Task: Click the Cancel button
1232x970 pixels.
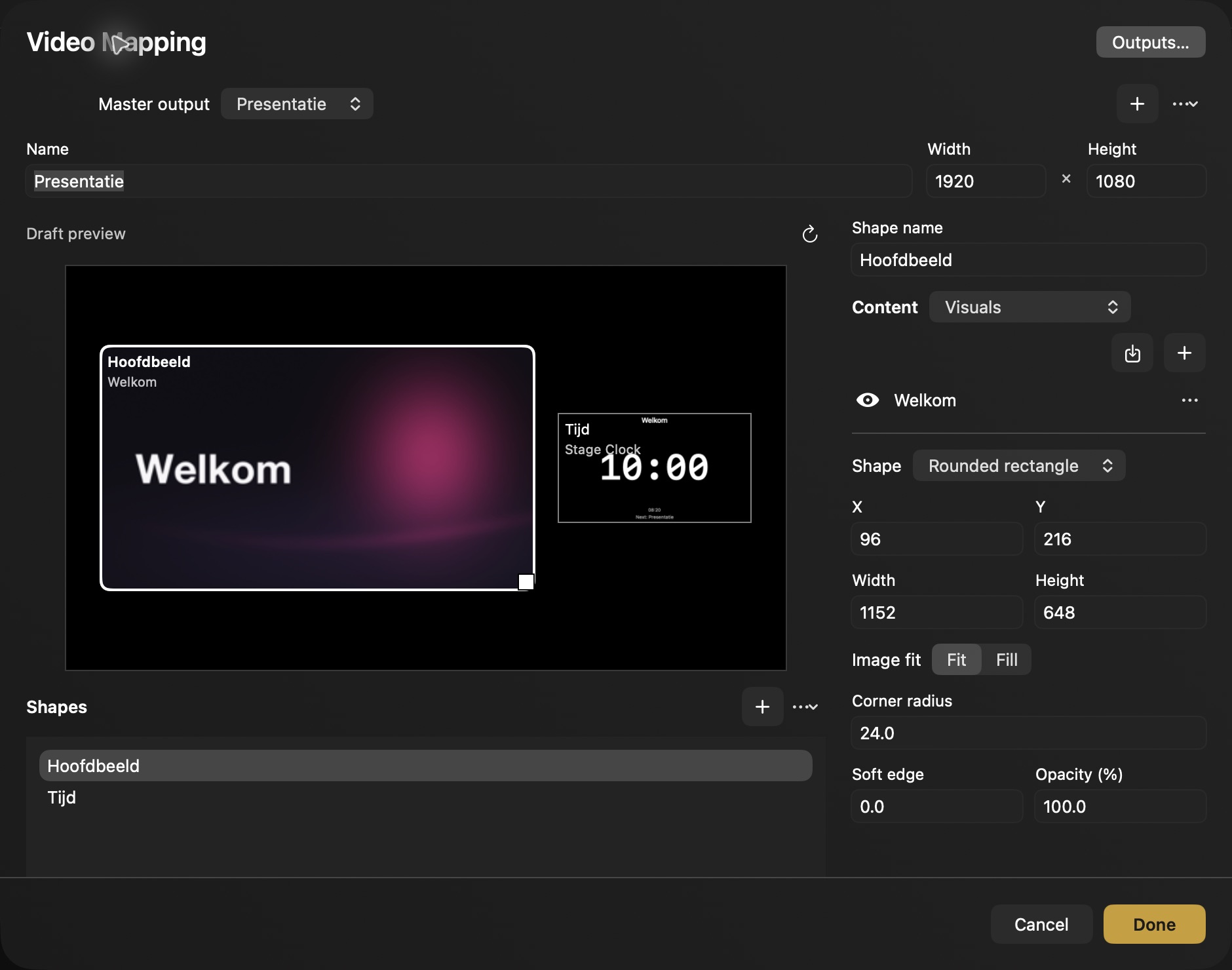Action: point(1041,924)
